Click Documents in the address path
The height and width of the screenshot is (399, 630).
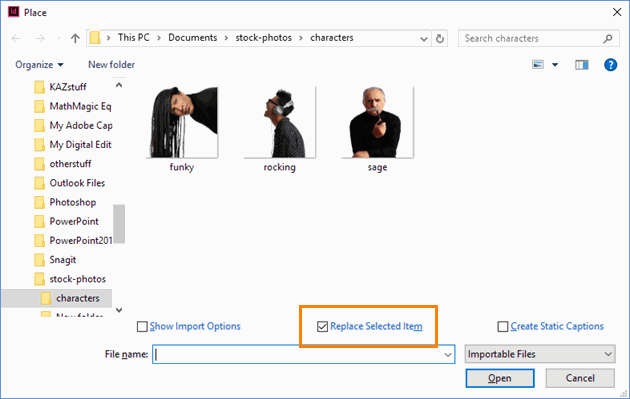tap(192, 38)
